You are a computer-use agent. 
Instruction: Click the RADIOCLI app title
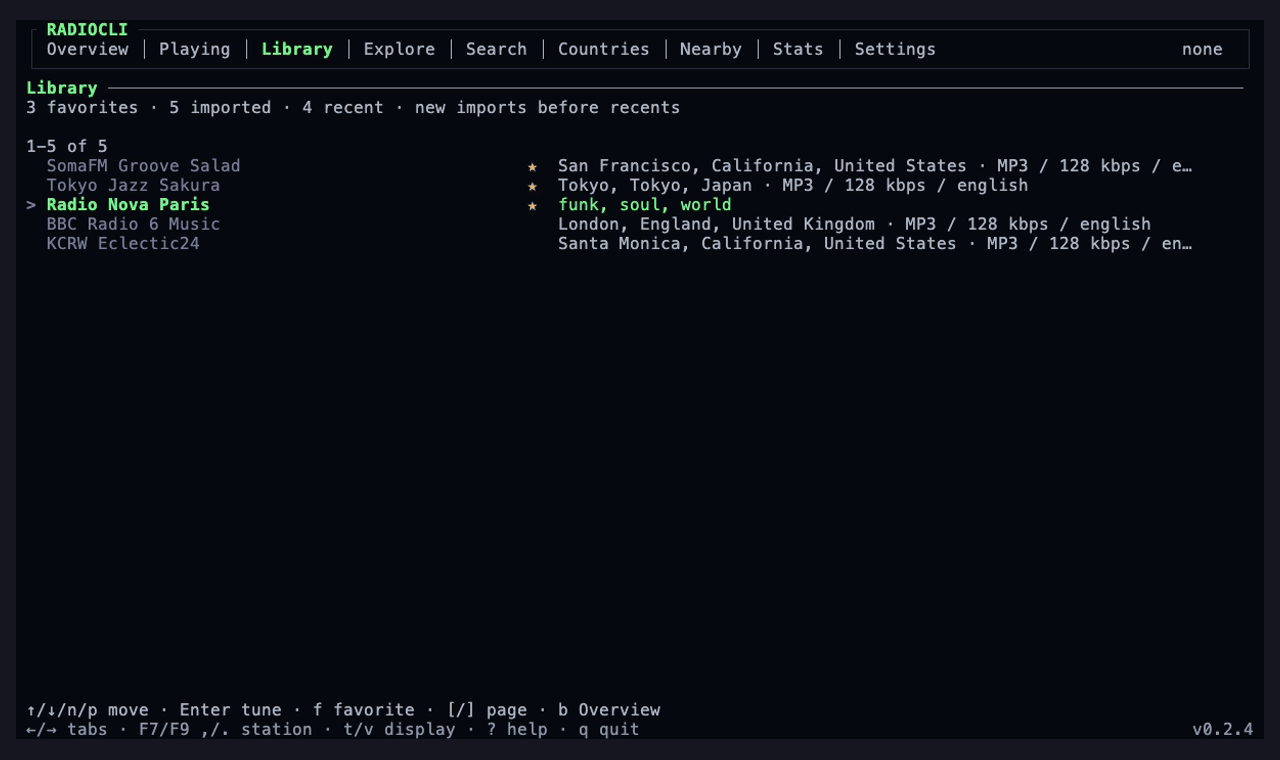pos(87,30)
